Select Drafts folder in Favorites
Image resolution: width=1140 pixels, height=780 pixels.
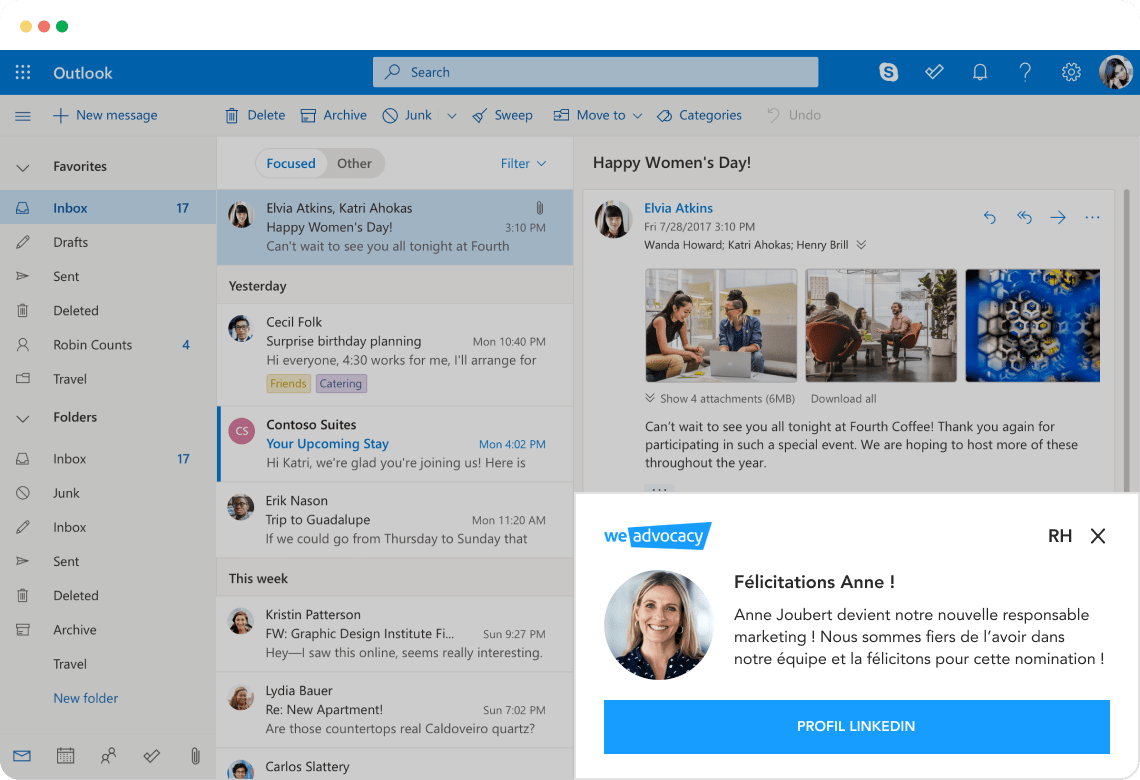[70, 242]
